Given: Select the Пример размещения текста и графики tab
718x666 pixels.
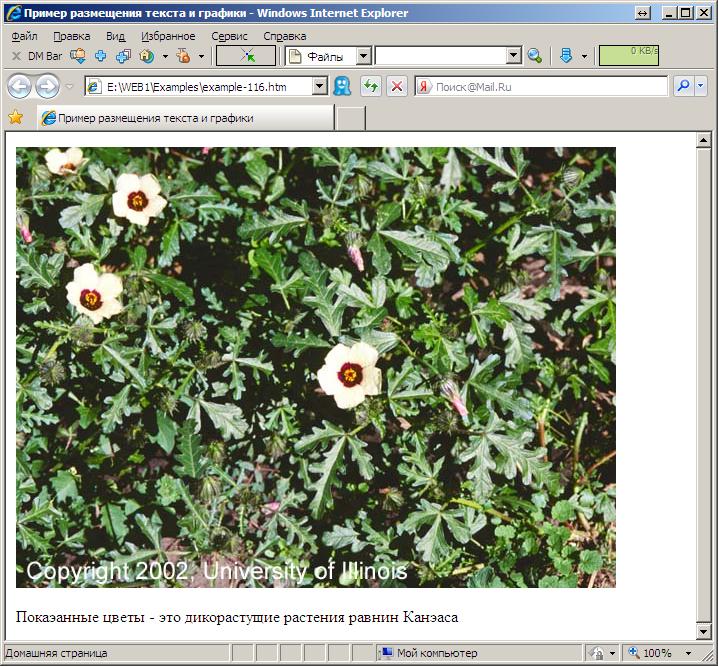Looking at the screenshot, I should pos(185,118).
